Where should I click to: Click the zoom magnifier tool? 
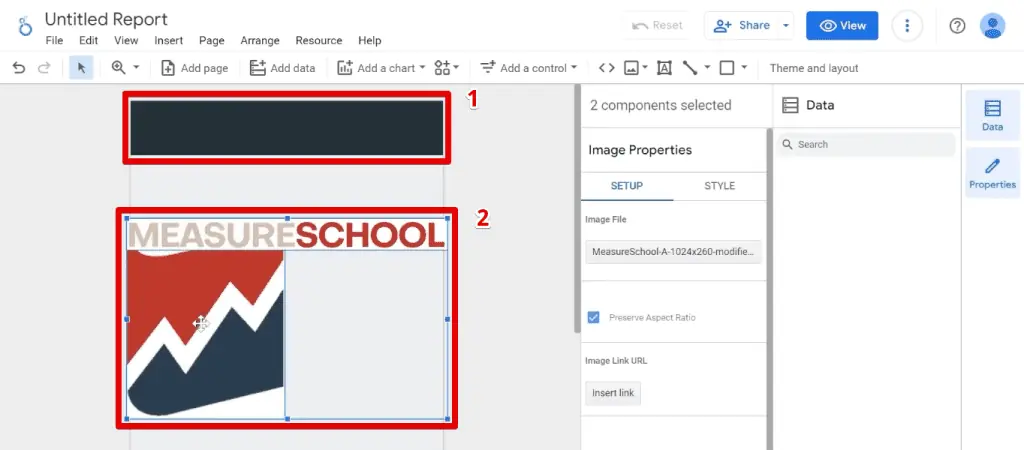119,67
